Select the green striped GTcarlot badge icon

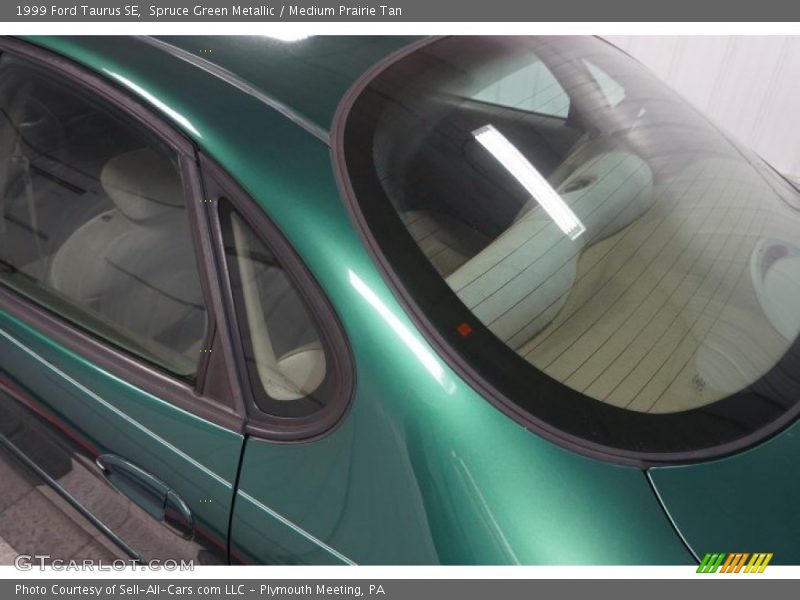click(x=735, y=560)
